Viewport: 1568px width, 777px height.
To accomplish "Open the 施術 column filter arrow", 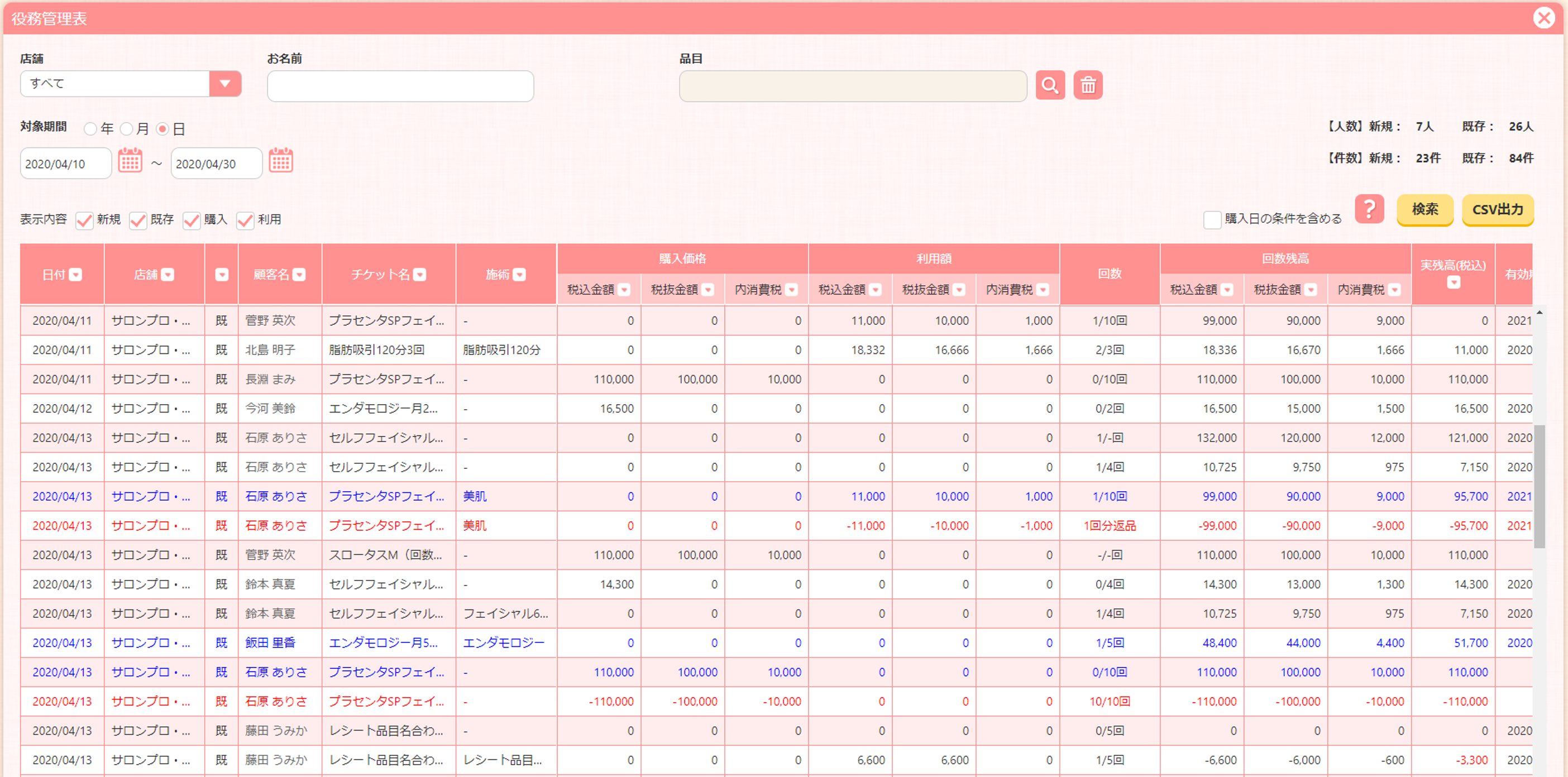I will 519,275.
